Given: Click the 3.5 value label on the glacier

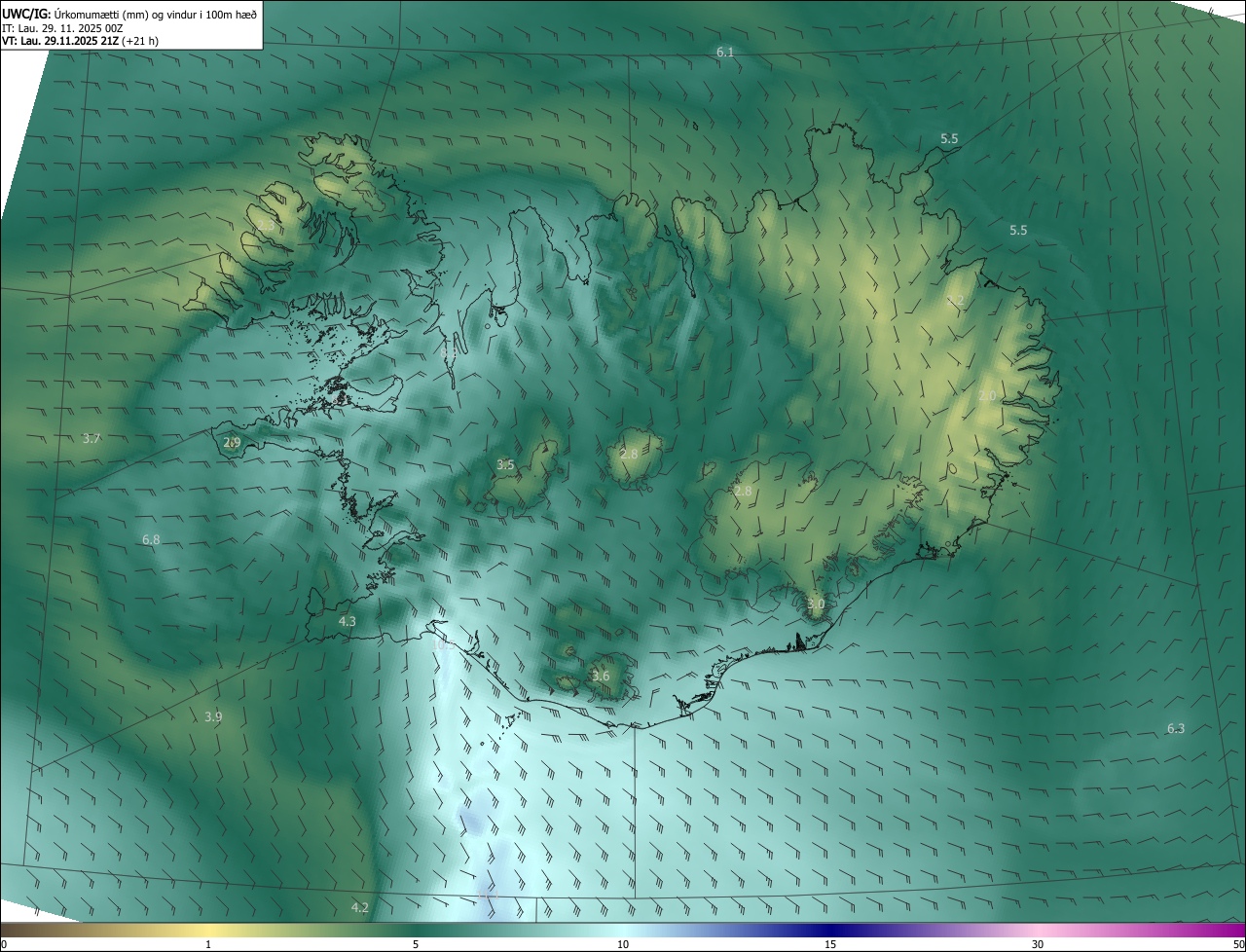Looking at the screenshot, I should 505,465.
